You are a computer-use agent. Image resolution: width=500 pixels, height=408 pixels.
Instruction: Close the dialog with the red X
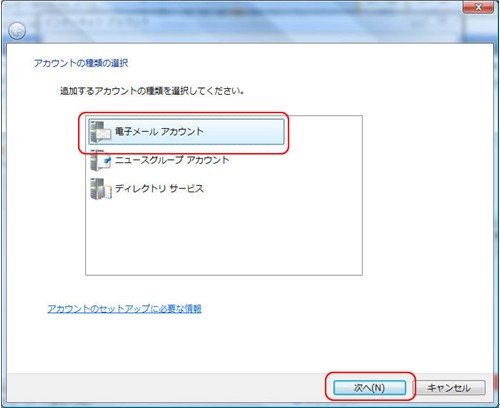click(x=478, y=7)
